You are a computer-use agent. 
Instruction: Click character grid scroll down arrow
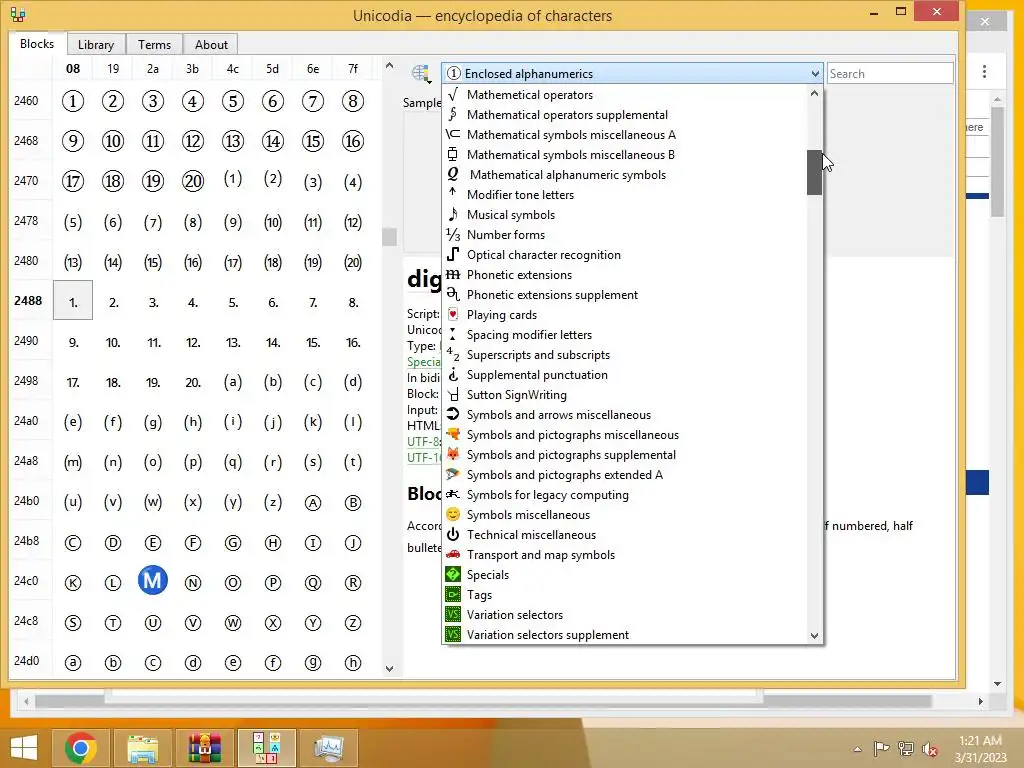point(389,669)
